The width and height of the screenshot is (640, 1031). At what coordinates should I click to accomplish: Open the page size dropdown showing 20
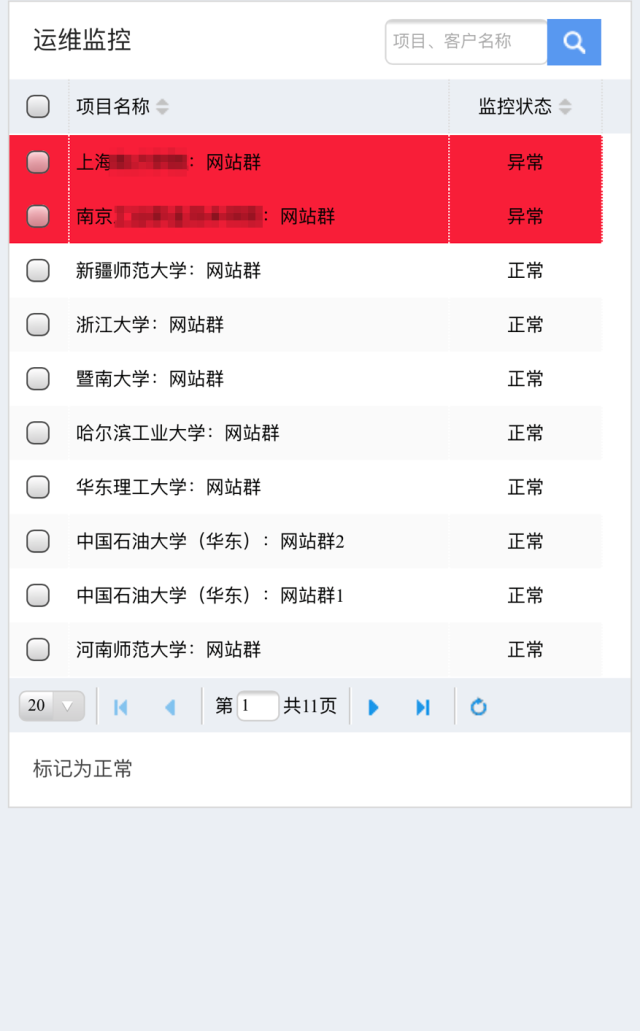click(x=52, y=706)
